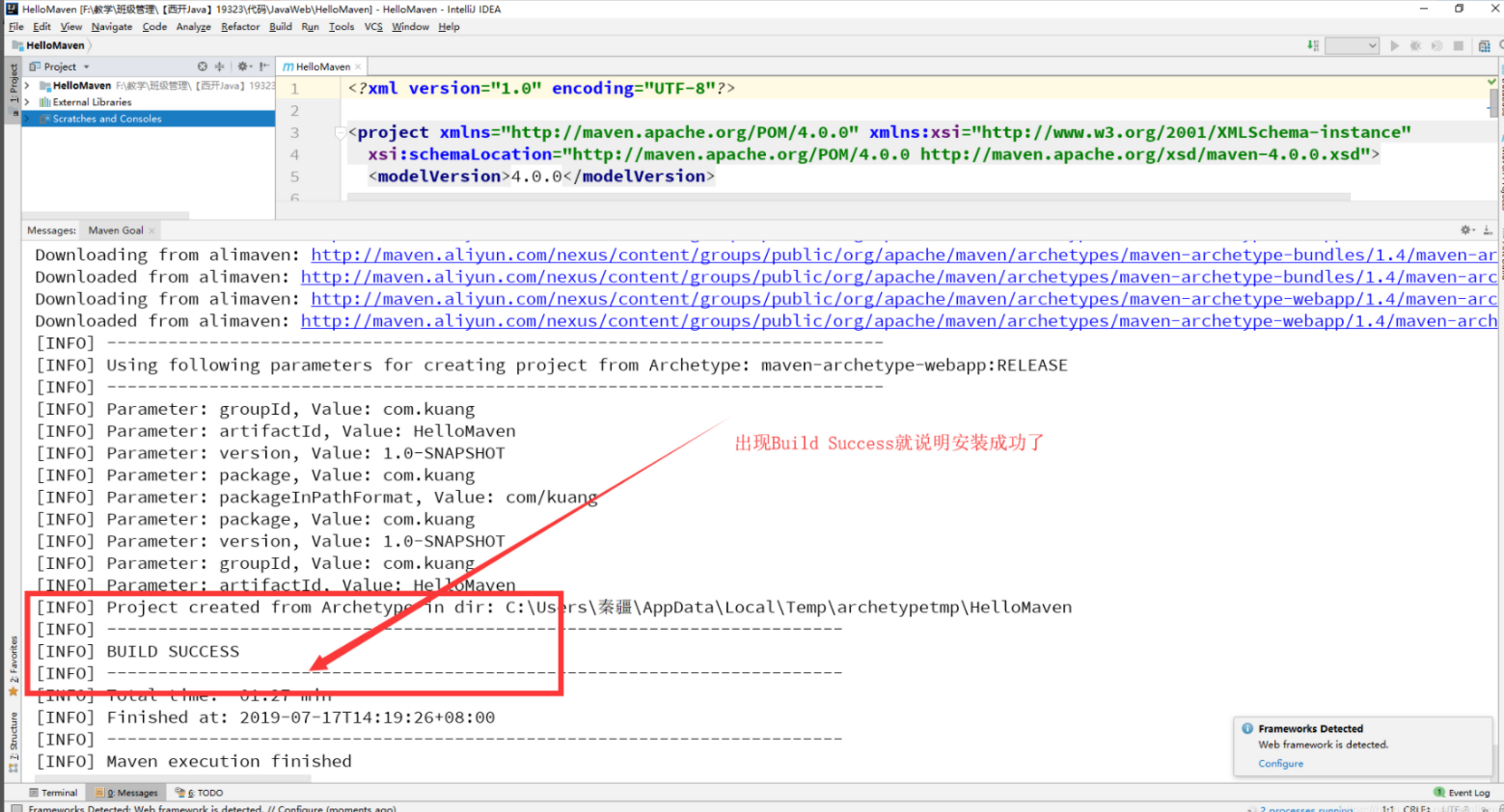Open the maven-archetype-webapp Downloading link
This screenshot has width=1504, height=812.
point(904,299)
